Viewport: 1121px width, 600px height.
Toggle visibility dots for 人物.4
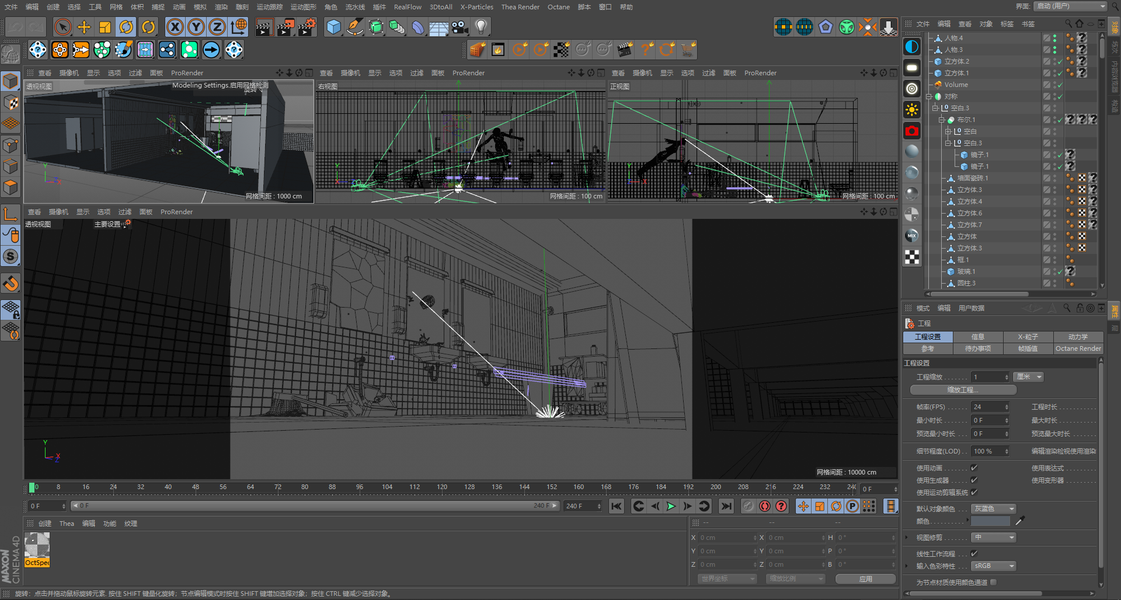tap(1055, 38)
